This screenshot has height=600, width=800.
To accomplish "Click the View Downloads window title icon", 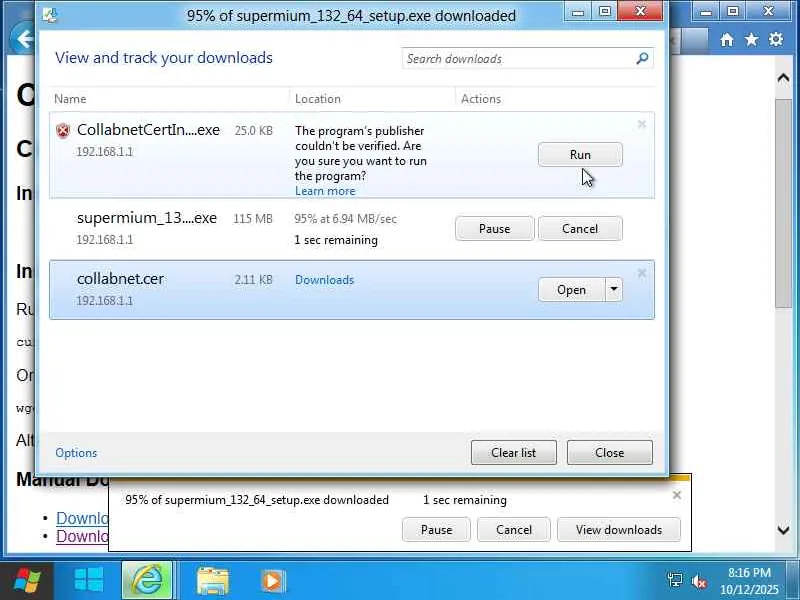I will coord(50,15).
